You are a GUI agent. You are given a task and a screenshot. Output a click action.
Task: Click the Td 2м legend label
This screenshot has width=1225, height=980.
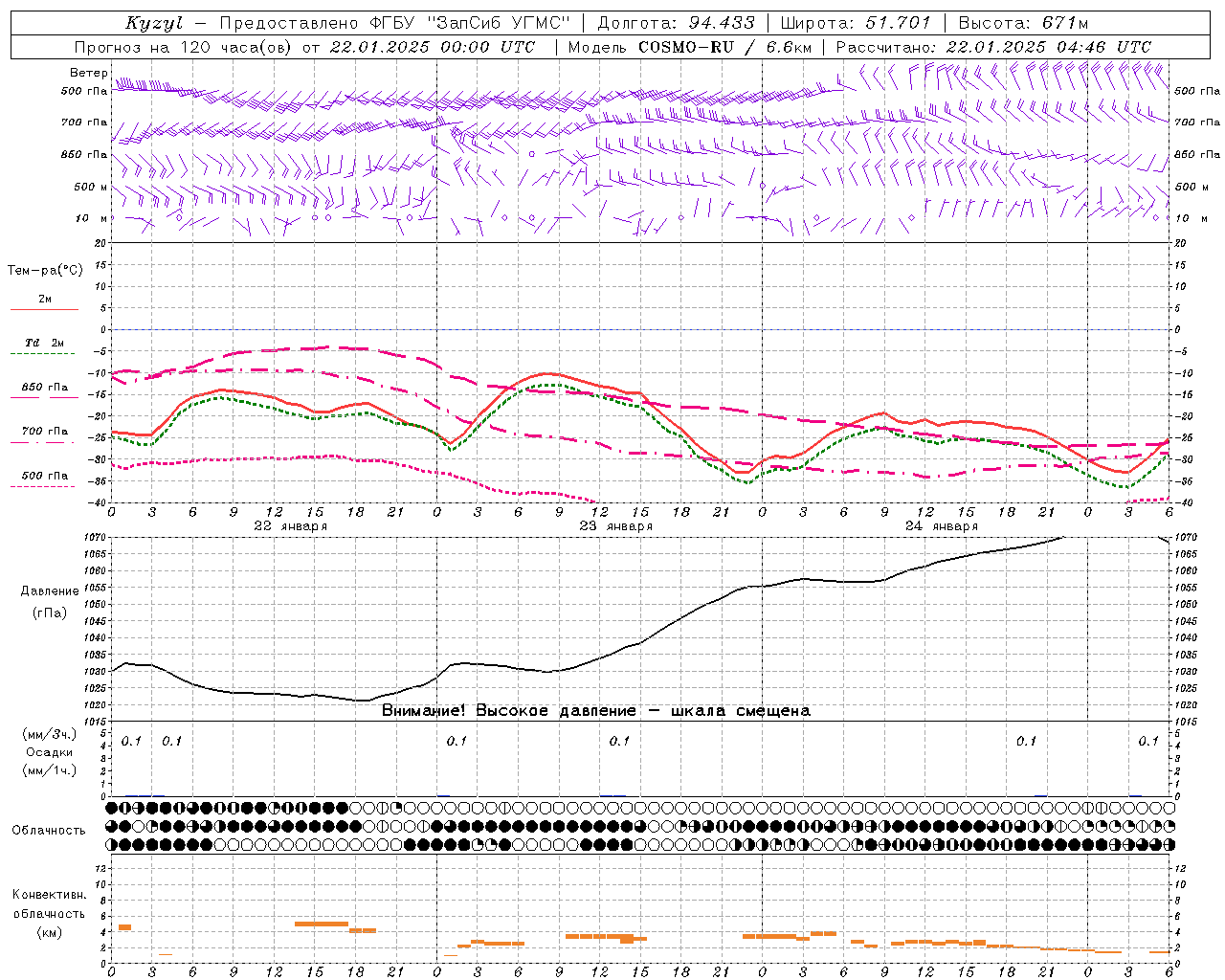[44, 343]
